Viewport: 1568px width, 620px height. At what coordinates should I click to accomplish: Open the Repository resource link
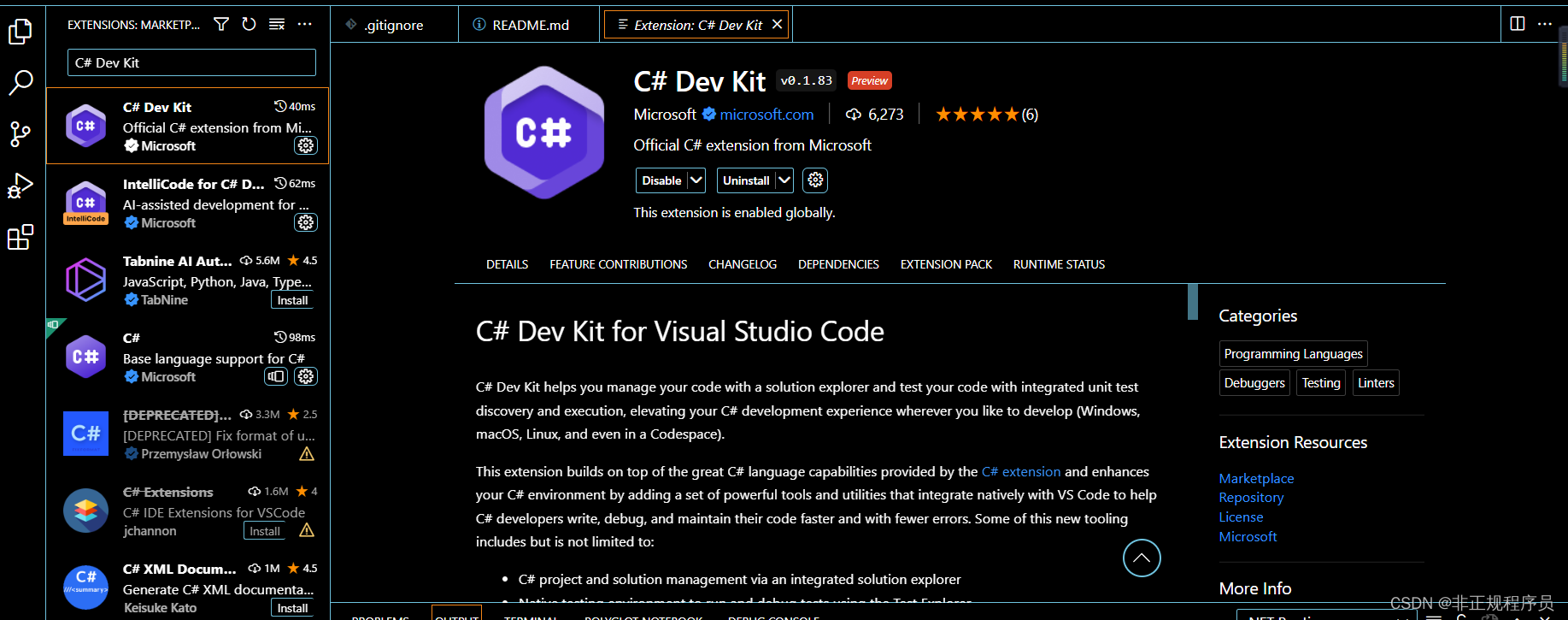pyautogui.click(x=1251, y=498)
